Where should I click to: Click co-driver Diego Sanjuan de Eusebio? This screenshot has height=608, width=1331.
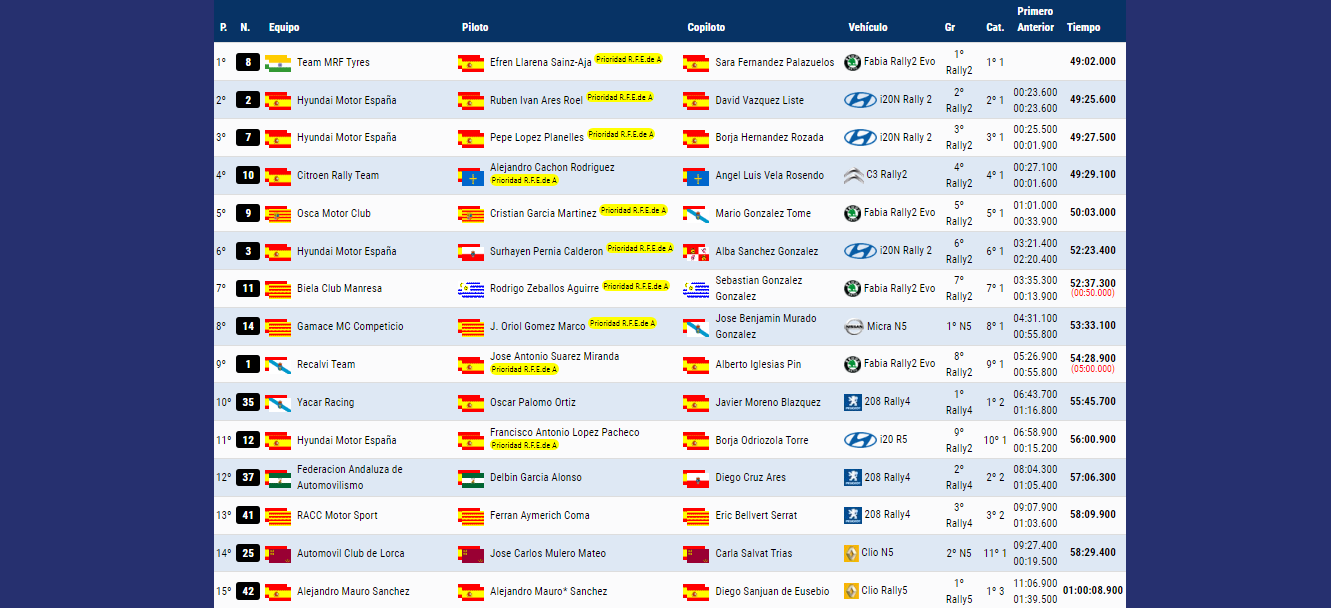(772, 591)
